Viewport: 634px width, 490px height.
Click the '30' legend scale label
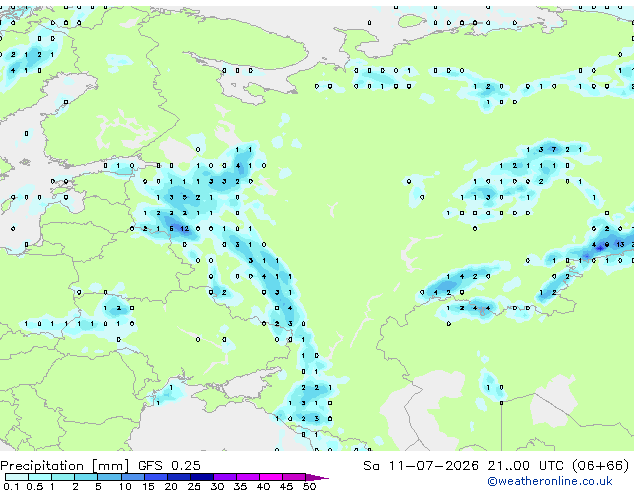218,486
